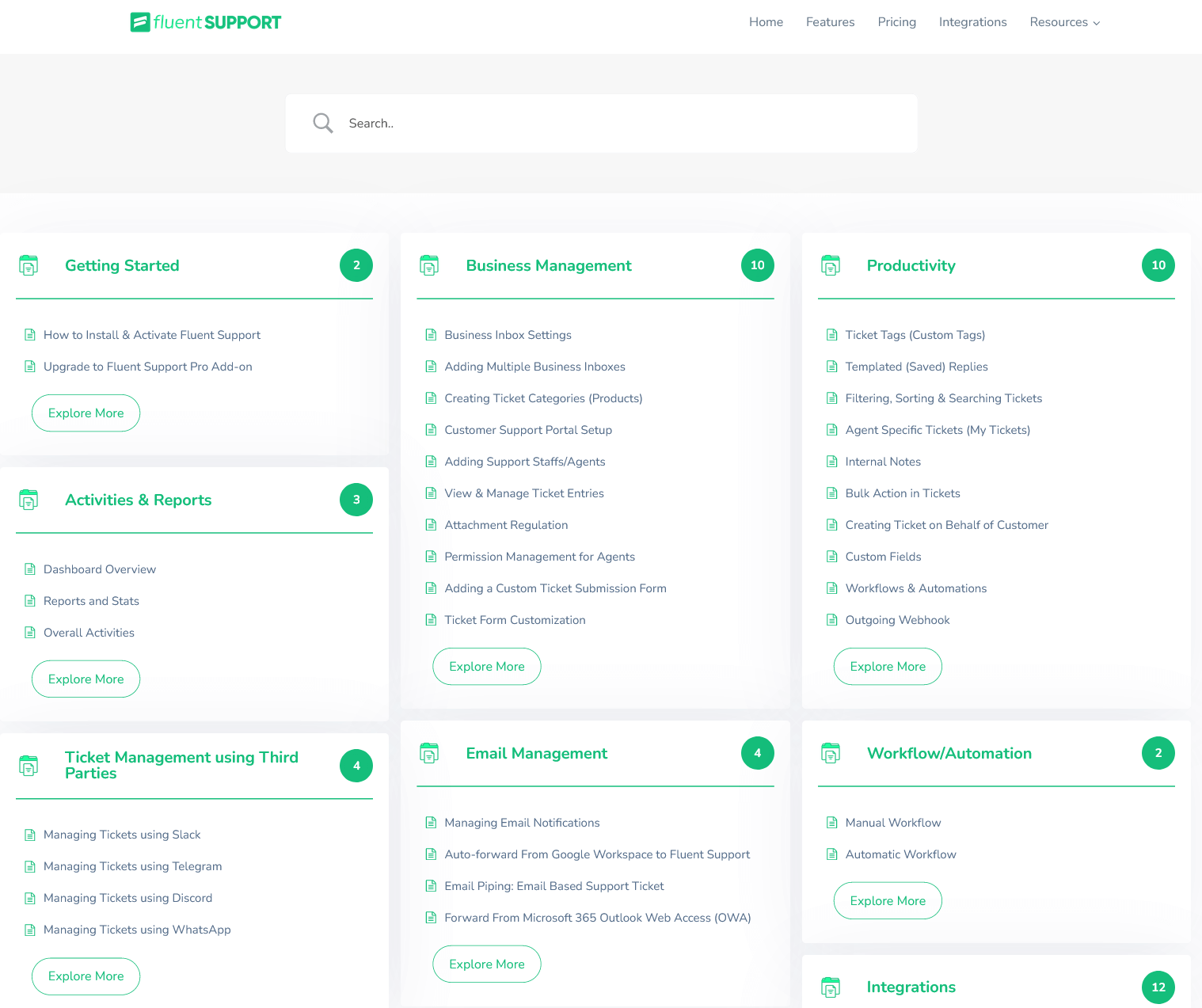
Task: Click the document icon beside Manual Workflow
Action: point(832,823)
